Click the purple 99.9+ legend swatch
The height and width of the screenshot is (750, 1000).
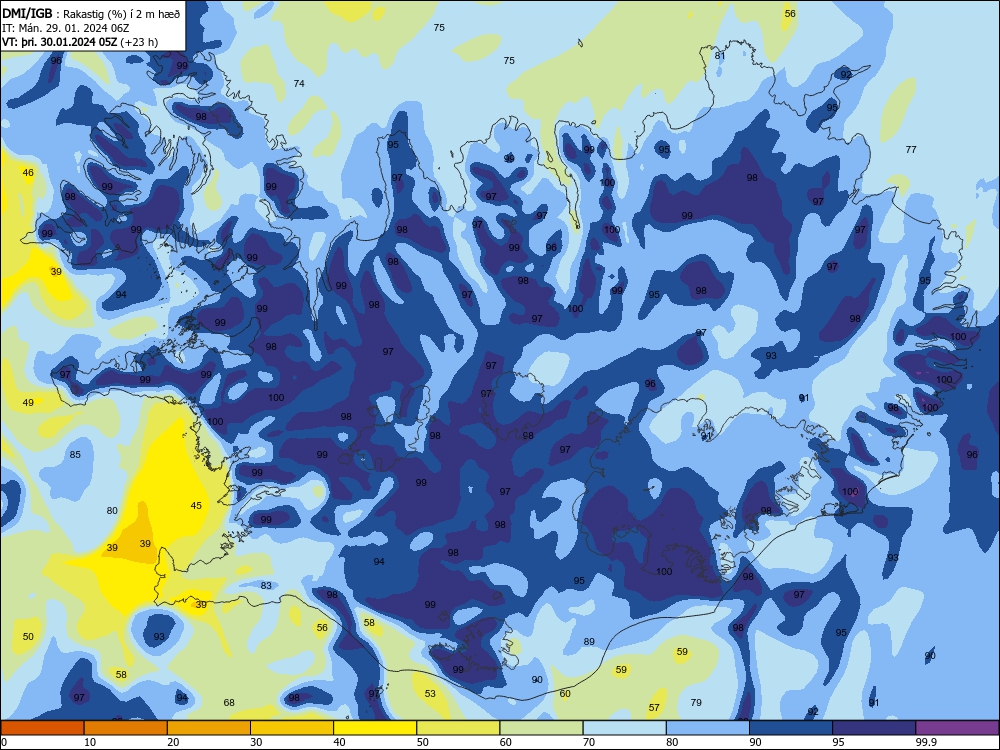[x=957, y=728]
